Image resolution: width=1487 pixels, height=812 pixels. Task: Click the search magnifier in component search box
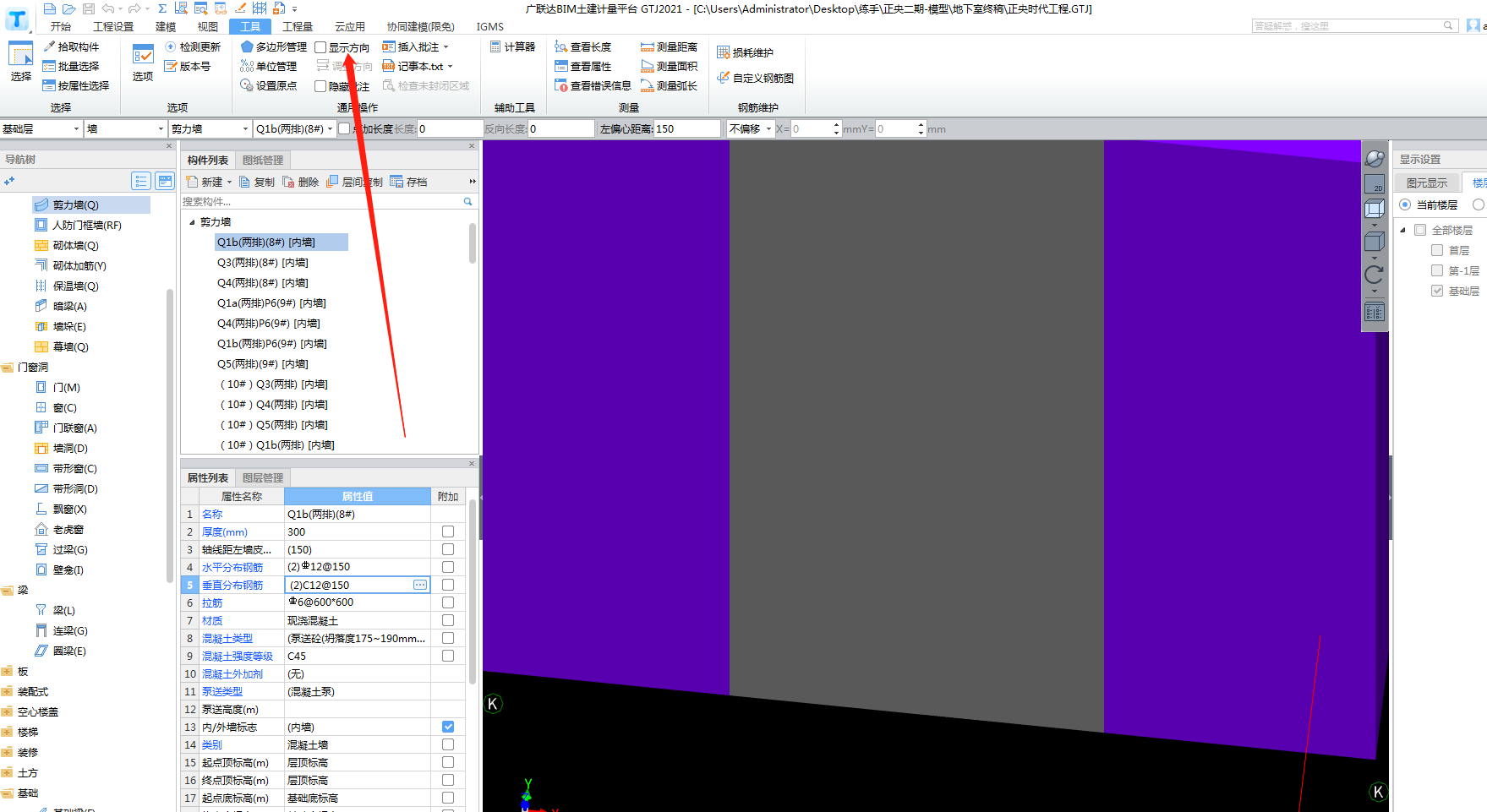click(467, 201)
